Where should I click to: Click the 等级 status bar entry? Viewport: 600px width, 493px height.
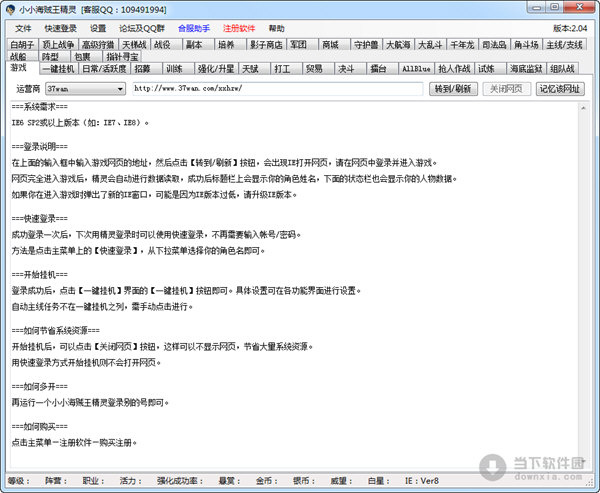point(19,481)
